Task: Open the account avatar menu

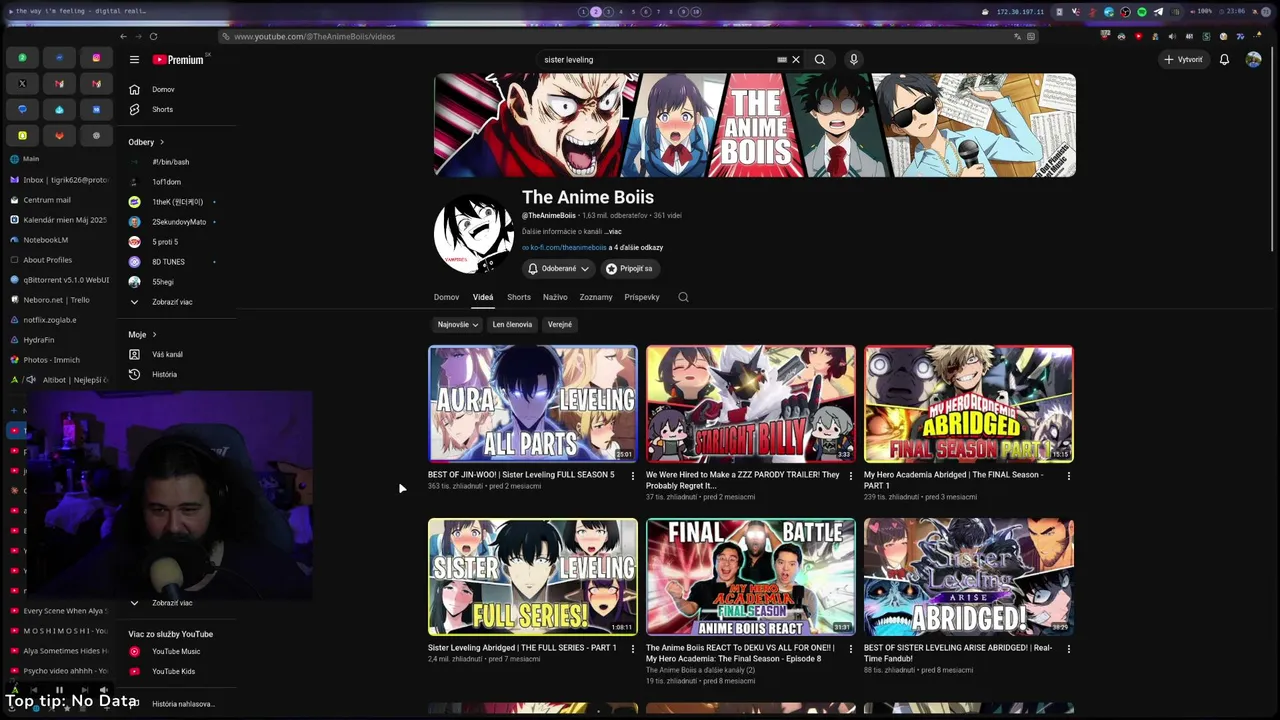Action: pyautogui.click(x=1253, y=60)
